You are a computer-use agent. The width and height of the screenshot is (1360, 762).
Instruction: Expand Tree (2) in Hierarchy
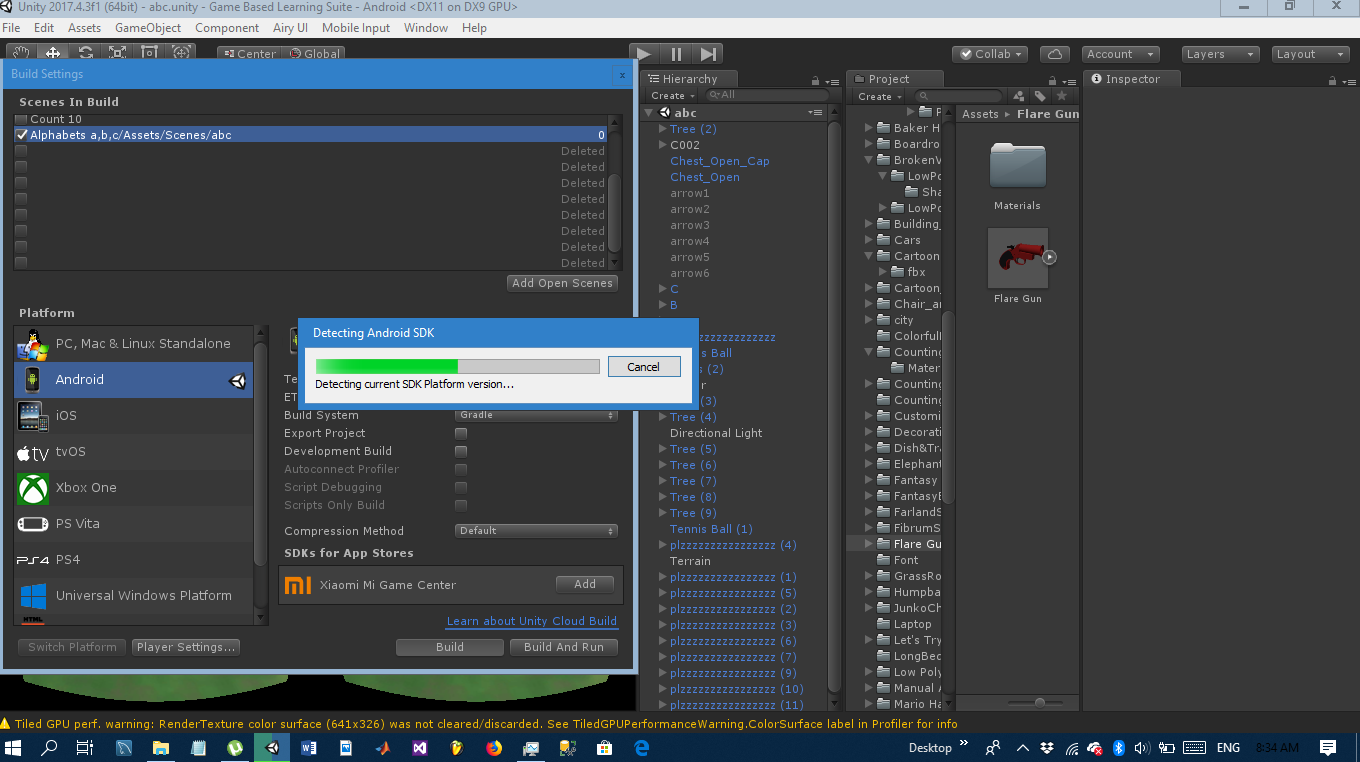tap(662, 129)
